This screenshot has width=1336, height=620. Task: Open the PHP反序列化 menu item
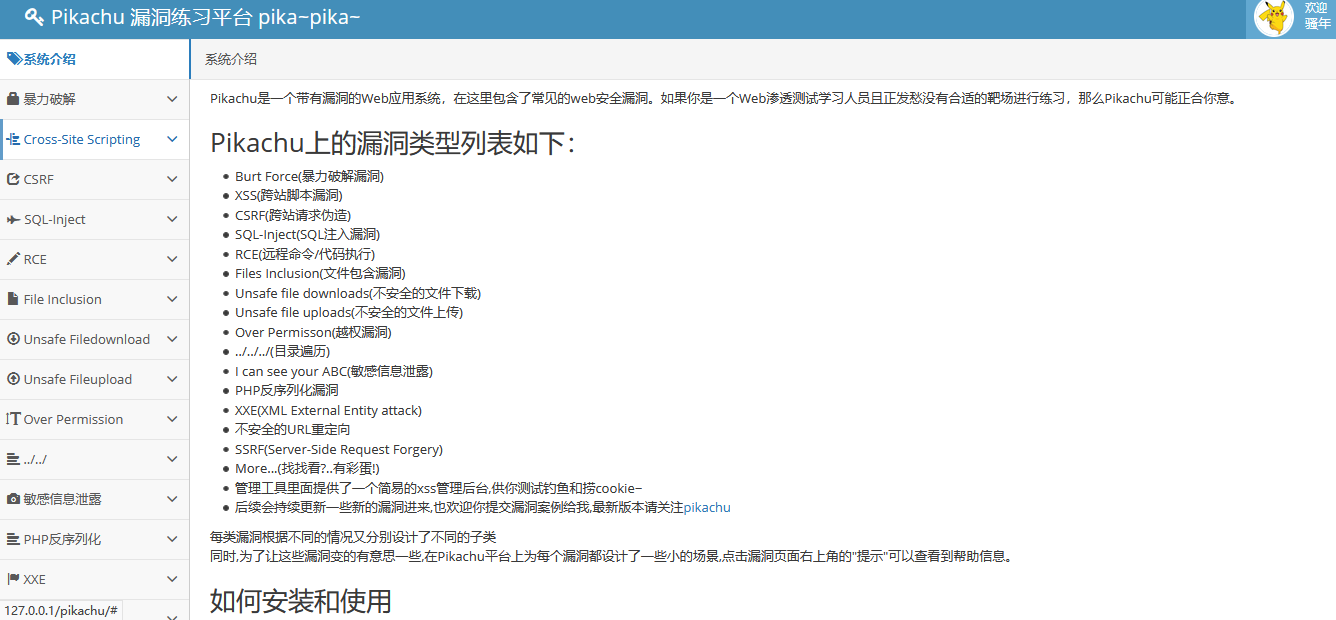click(94, 539)
